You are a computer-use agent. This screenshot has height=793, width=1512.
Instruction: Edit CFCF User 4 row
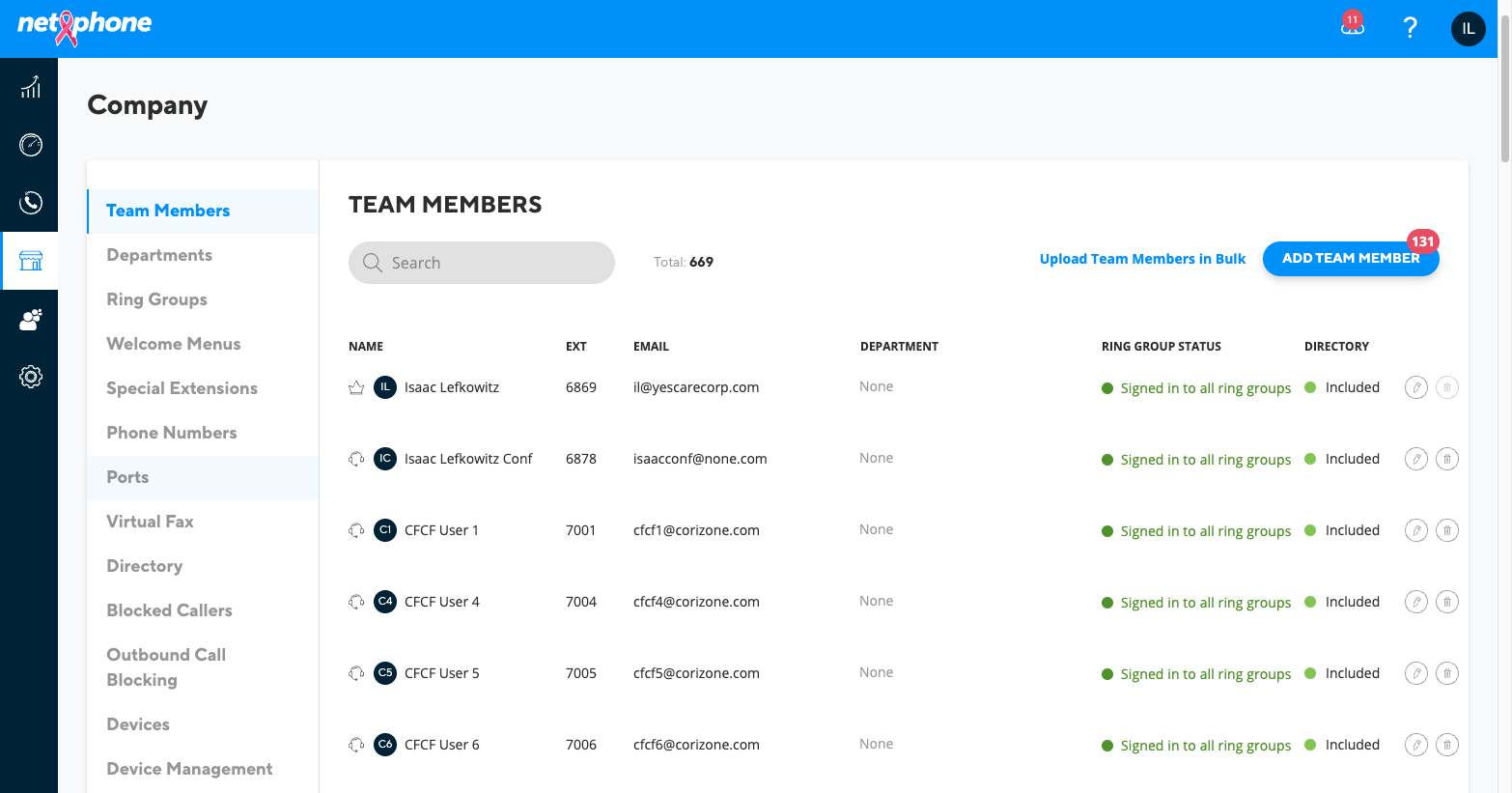[x=1416, y=602]
